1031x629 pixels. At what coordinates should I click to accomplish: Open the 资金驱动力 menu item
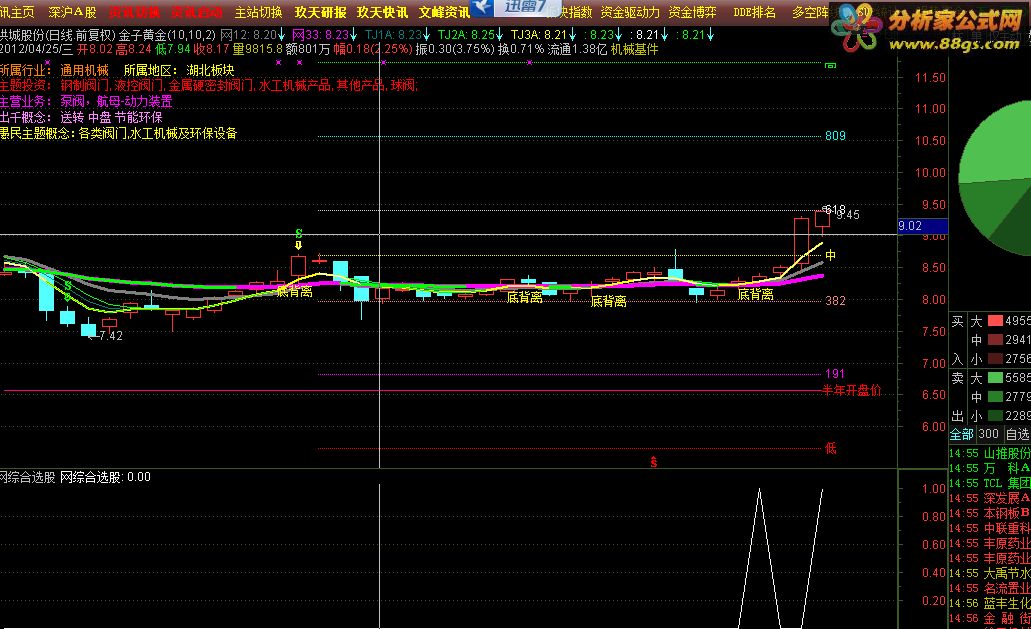[630, 12]
